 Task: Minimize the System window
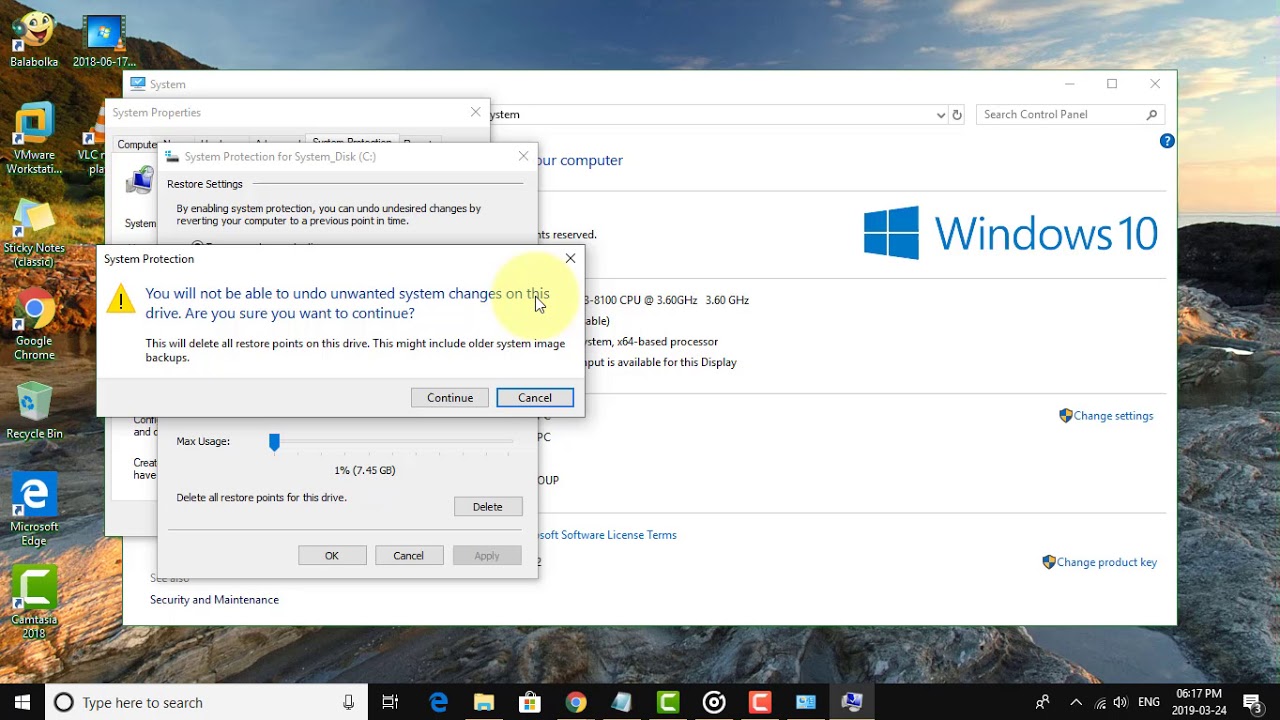click(x=1069, y=84)
